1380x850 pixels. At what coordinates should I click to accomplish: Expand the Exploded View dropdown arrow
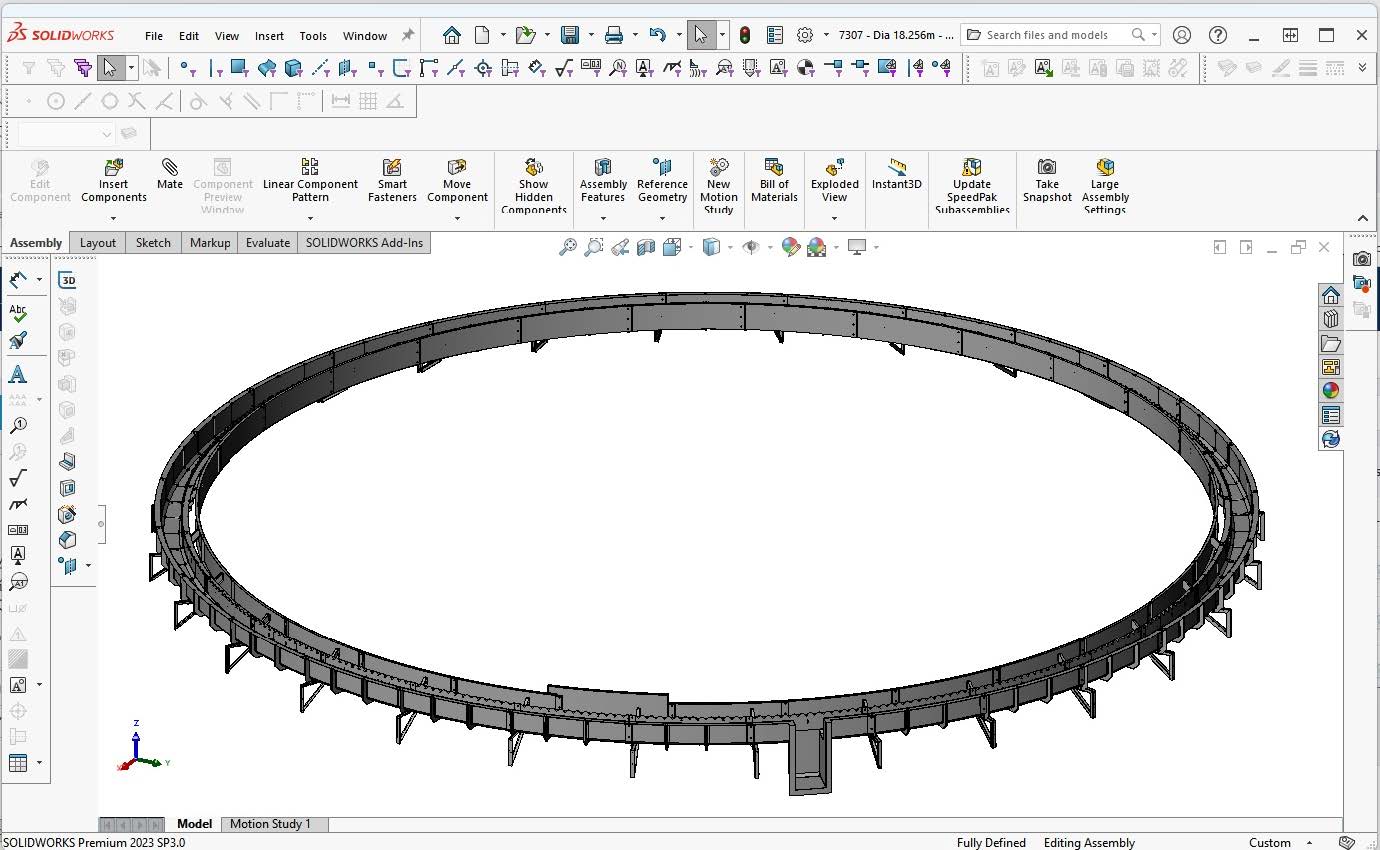coord(834,218)
